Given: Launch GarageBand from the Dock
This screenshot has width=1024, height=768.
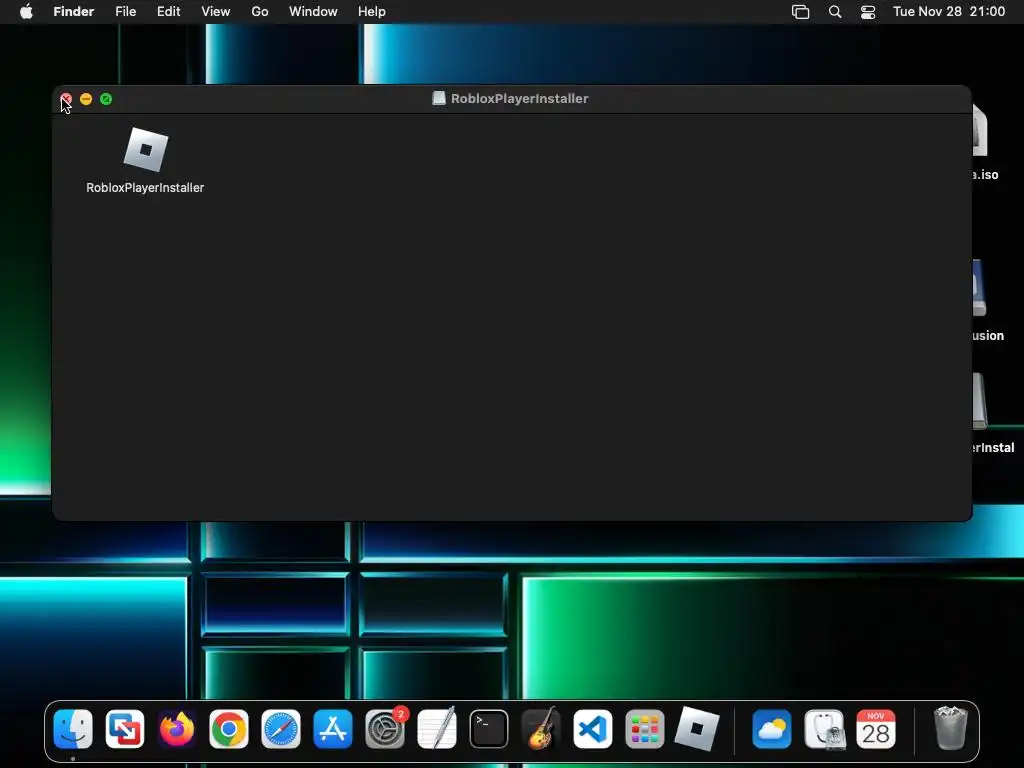Looking at the screenshot, I should 541,729.
